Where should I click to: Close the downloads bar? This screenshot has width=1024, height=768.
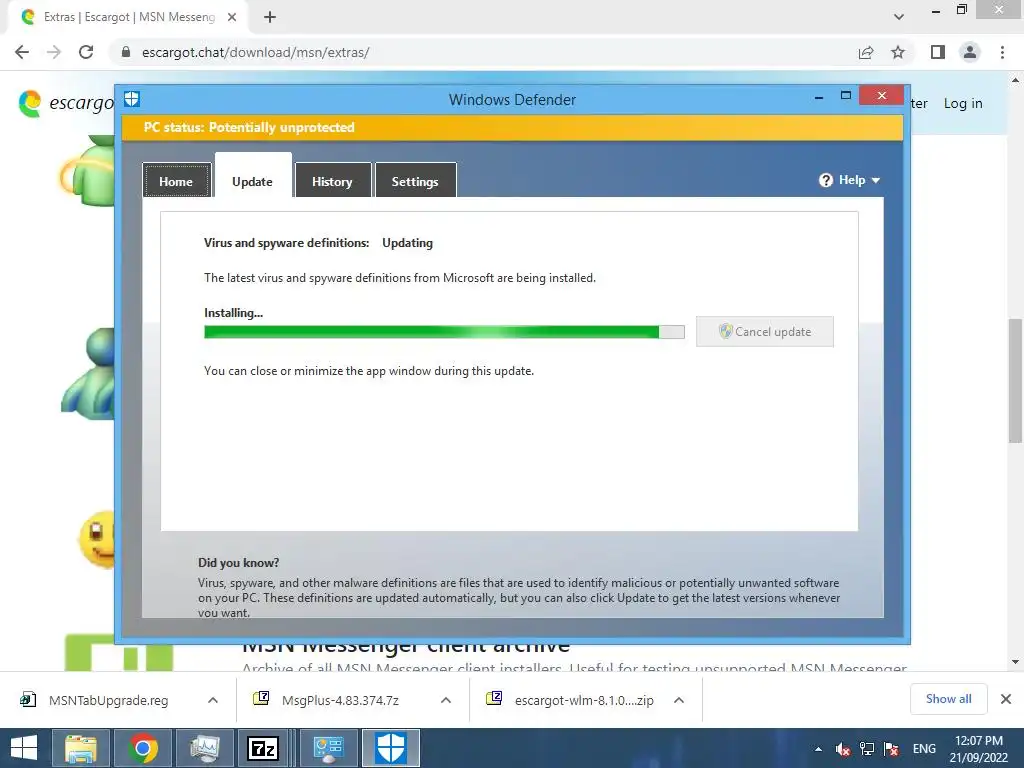pyautogui.click(x=1006, y=699)
